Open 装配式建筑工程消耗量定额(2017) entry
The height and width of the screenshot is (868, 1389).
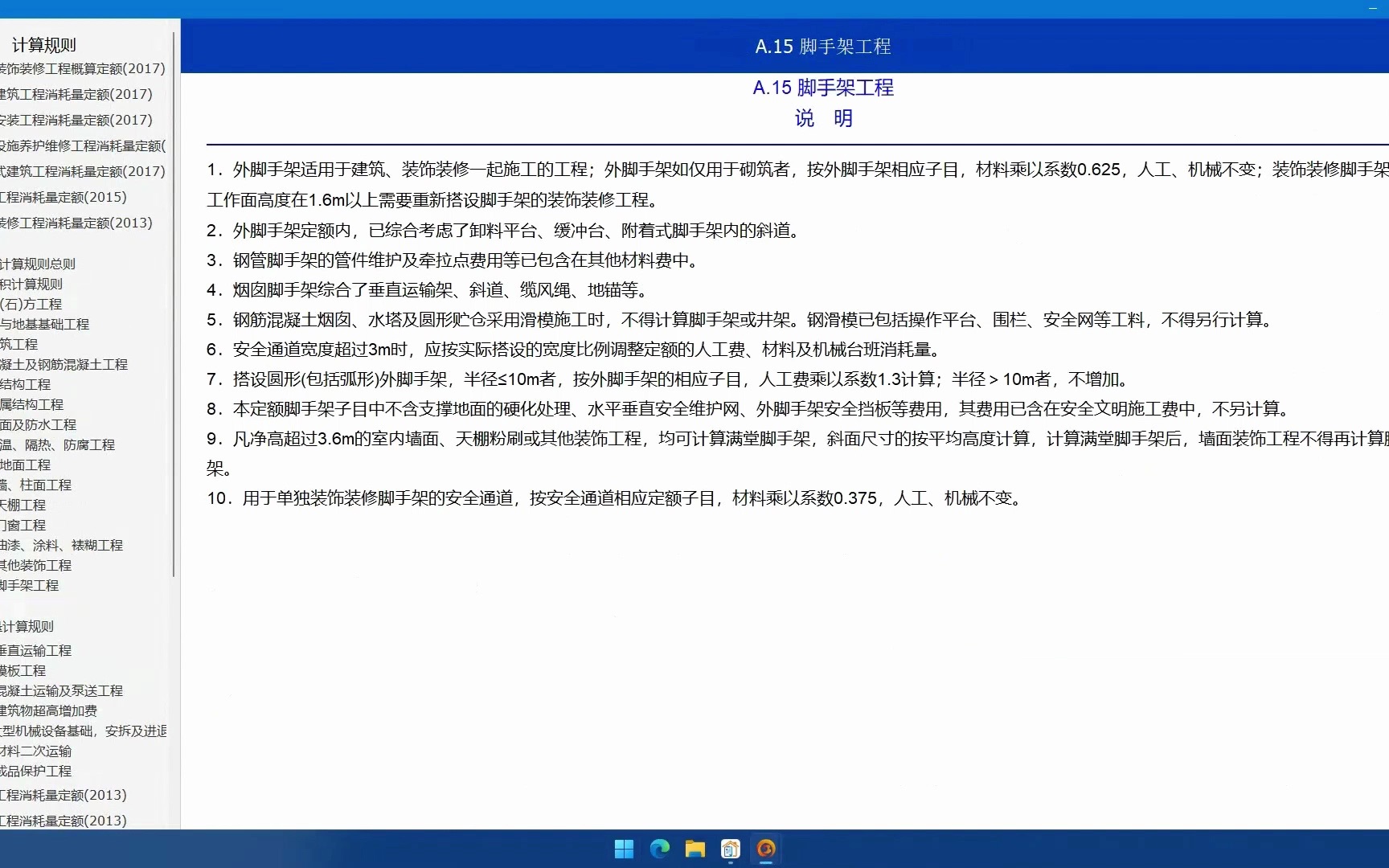(x=82, y=172)
